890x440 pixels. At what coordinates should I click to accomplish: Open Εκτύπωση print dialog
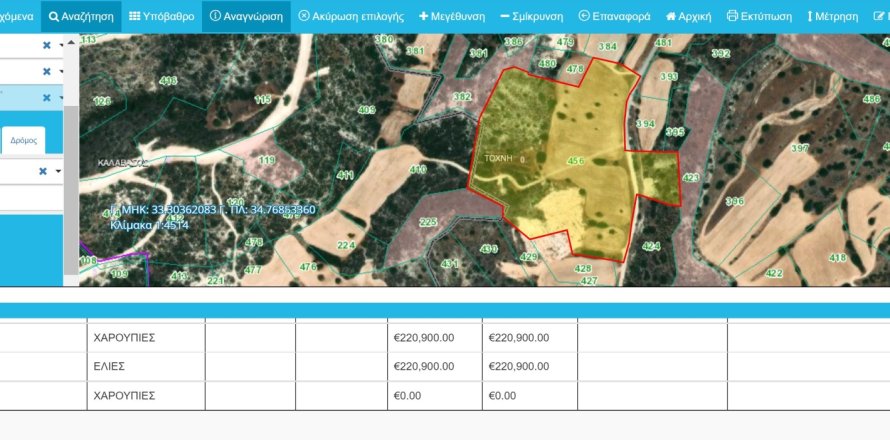(759, 16)
